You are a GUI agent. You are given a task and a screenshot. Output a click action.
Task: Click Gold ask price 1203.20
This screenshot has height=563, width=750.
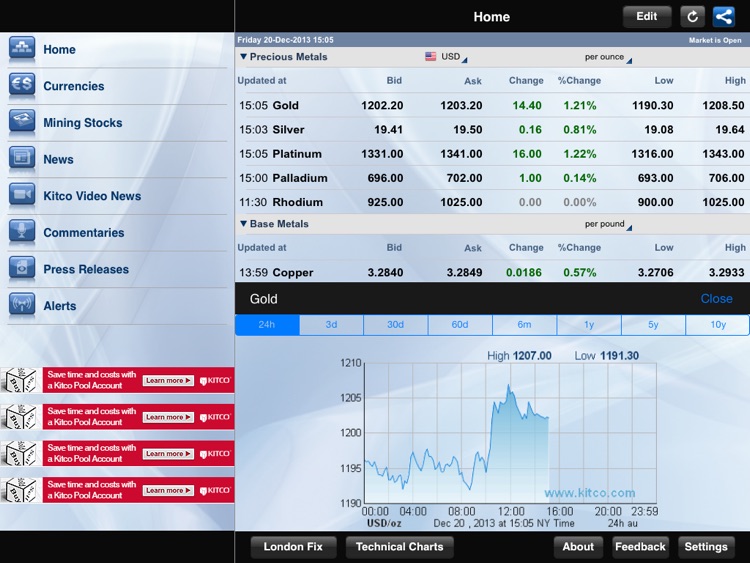[x=461, y=105]
